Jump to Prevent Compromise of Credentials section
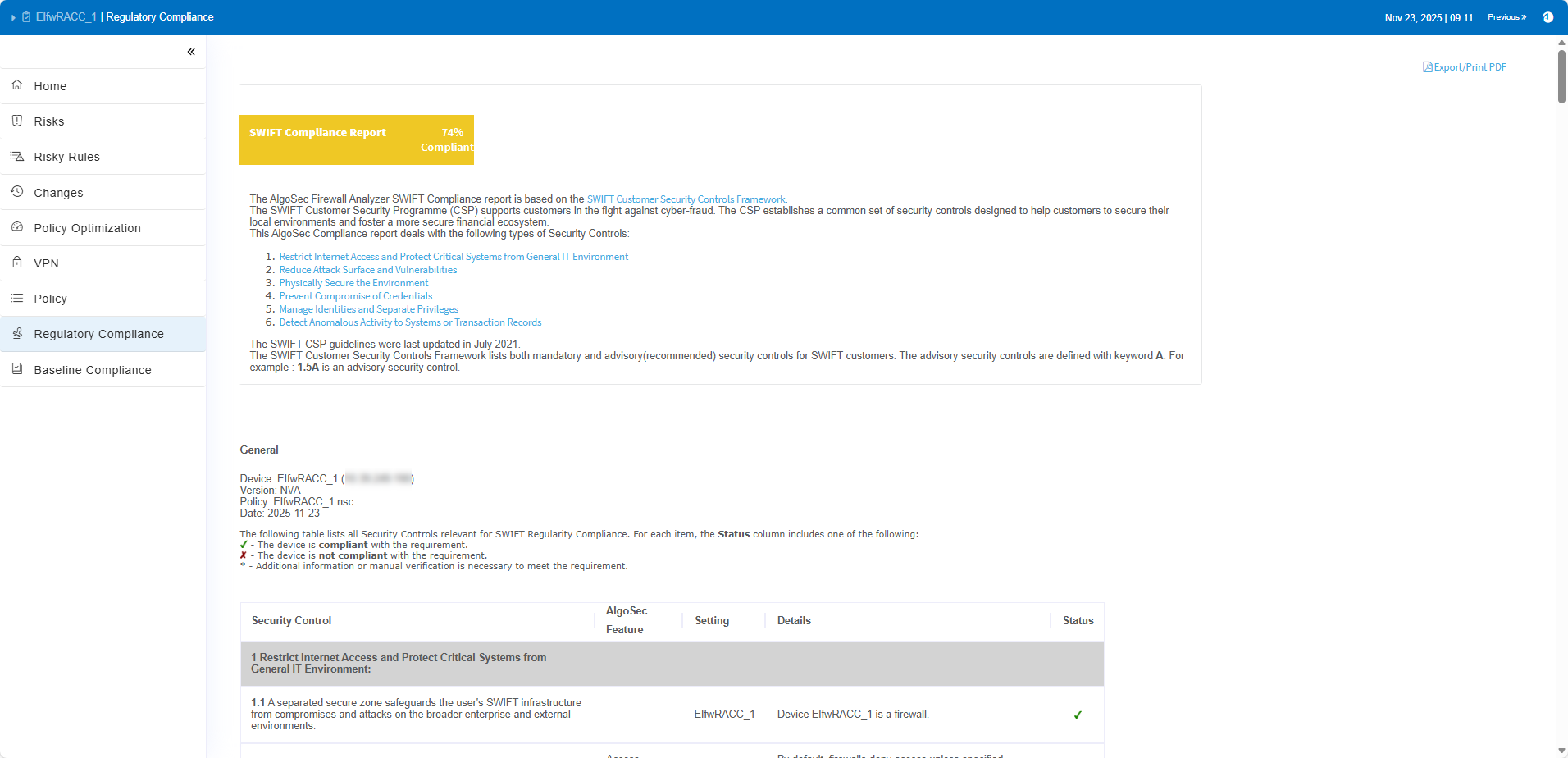The height and width of the screenshot is (758, 1568). point(355,296)
